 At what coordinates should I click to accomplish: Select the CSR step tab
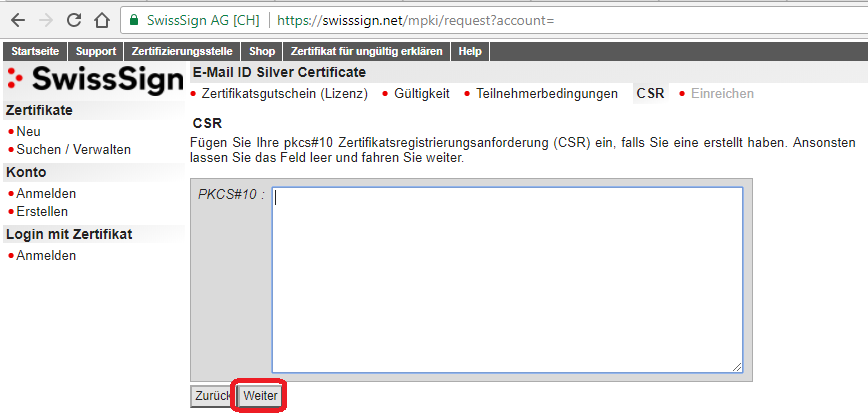[x=650, y=94]
